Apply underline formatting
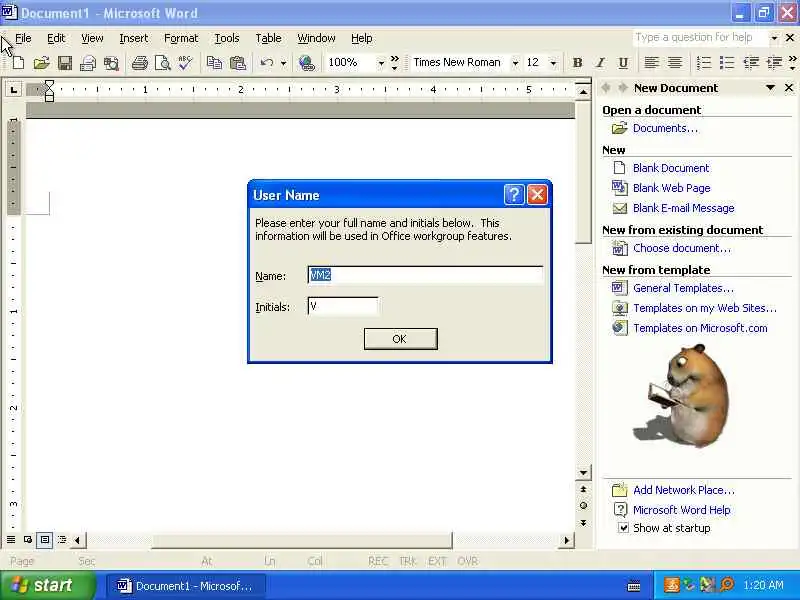Screen dimensions: 800x600 [623, 63]
